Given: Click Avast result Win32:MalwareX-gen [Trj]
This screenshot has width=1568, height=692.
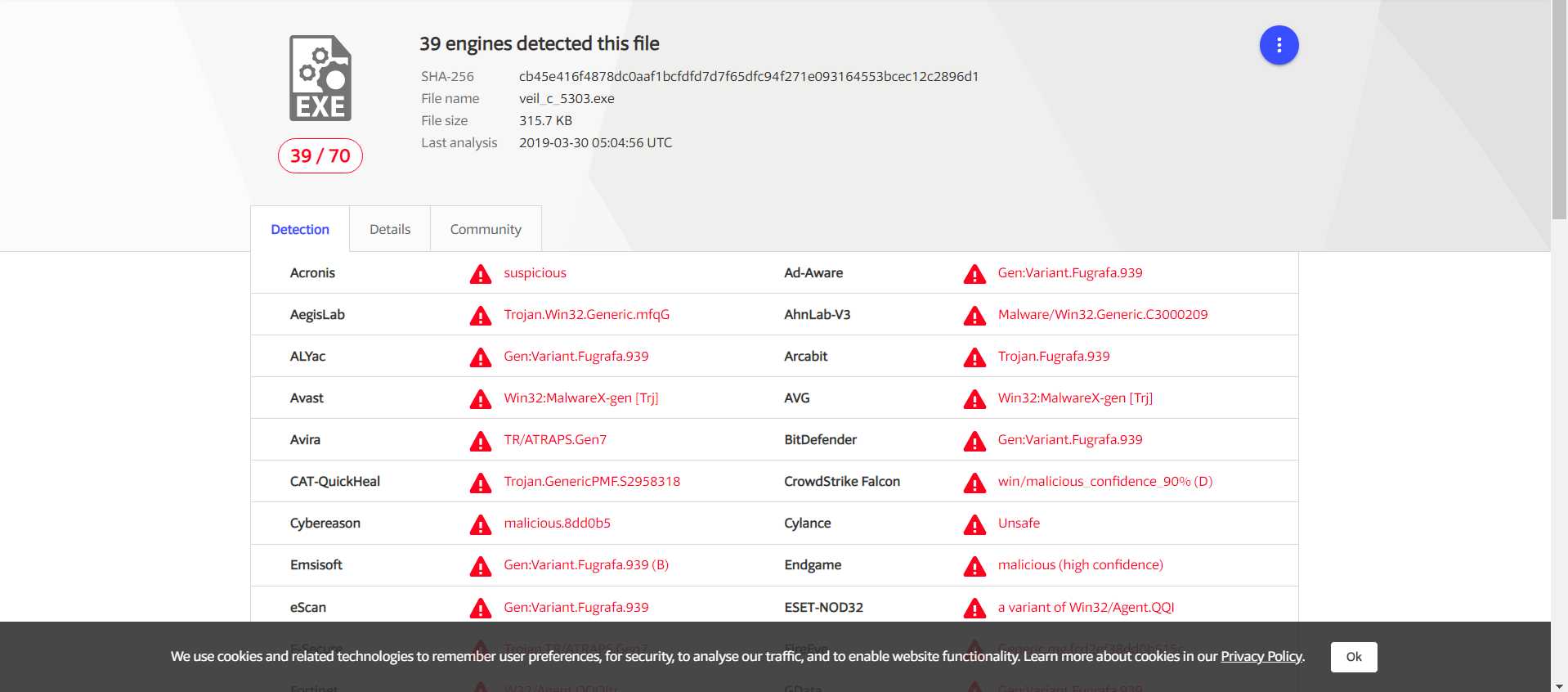Looking at the screenshot, I should tap(580, 398).
